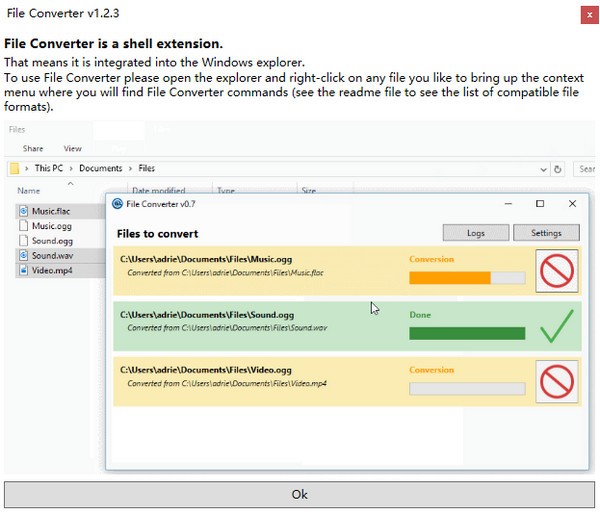The width and height of the screenshot is (600, 515).
Task: Click the Video.mp4 file icon
Action: pos(24,270)
